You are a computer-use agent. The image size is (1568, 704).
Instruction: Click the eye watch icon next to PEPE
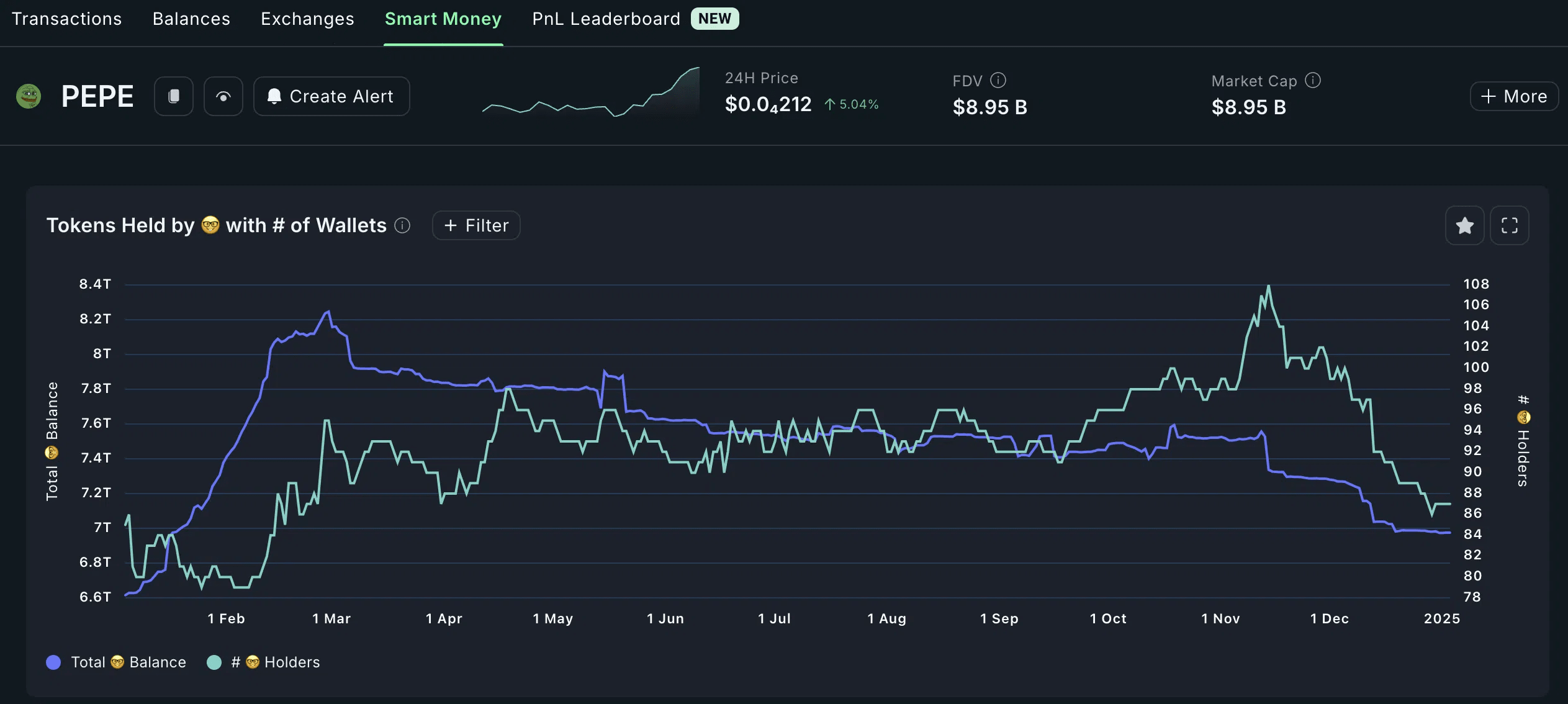(223, 96)
